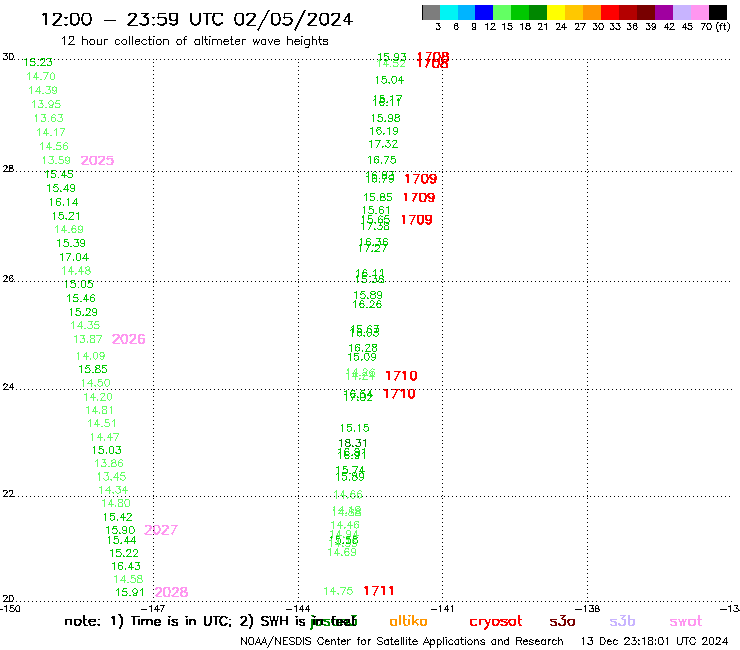The width and height of the screenshot is (740, 650).
Task: Select the latitude axis label 22
Action: pos(8,494)
